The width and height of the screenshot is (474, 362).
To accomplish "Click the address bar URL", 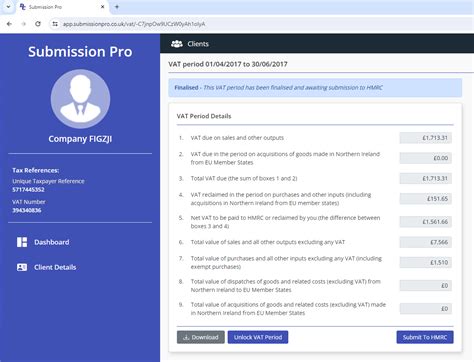I will tap(134, 24).
